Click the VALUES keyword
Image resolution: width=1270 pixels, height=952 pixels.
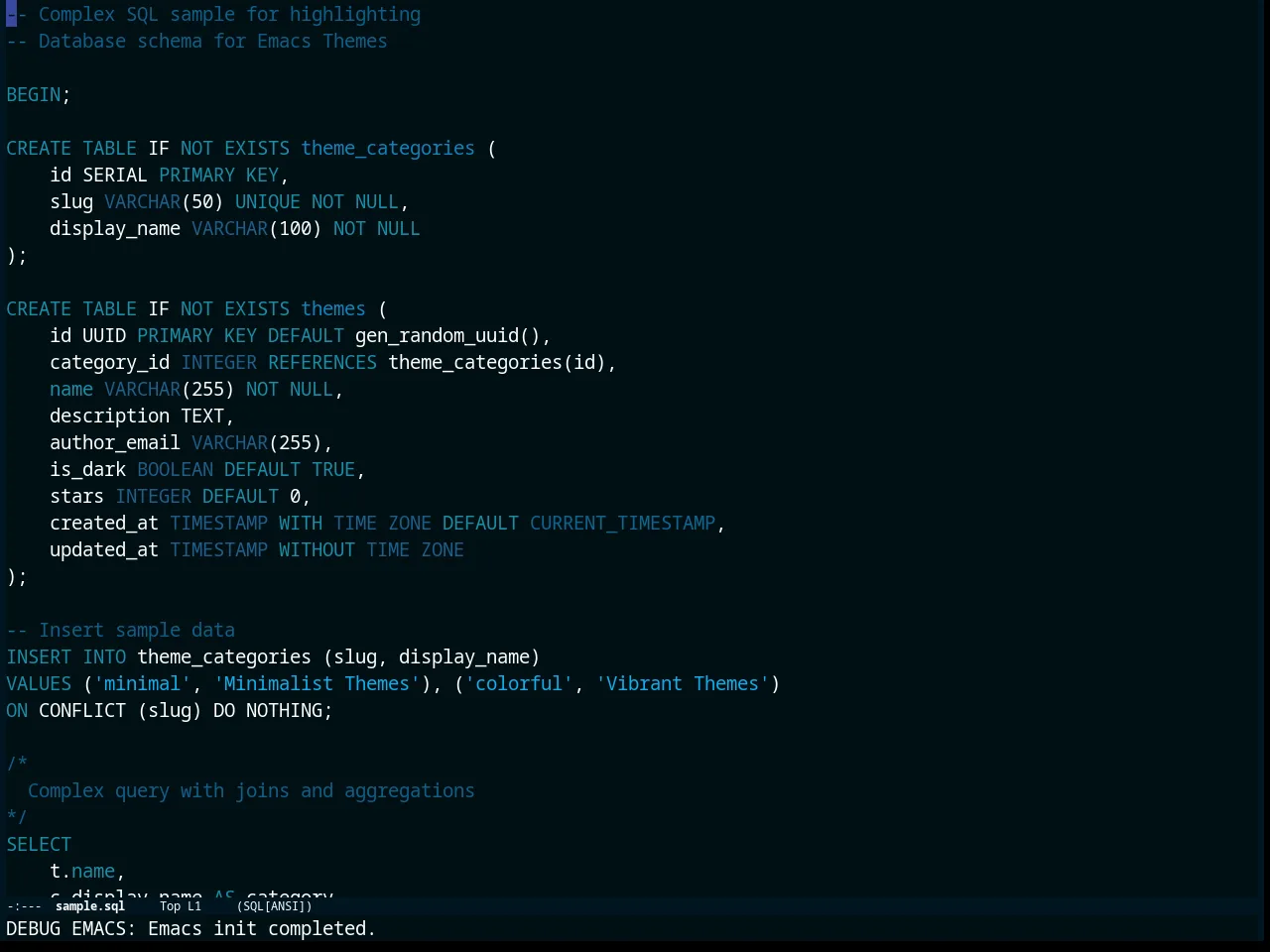click(x=39, y=684)
